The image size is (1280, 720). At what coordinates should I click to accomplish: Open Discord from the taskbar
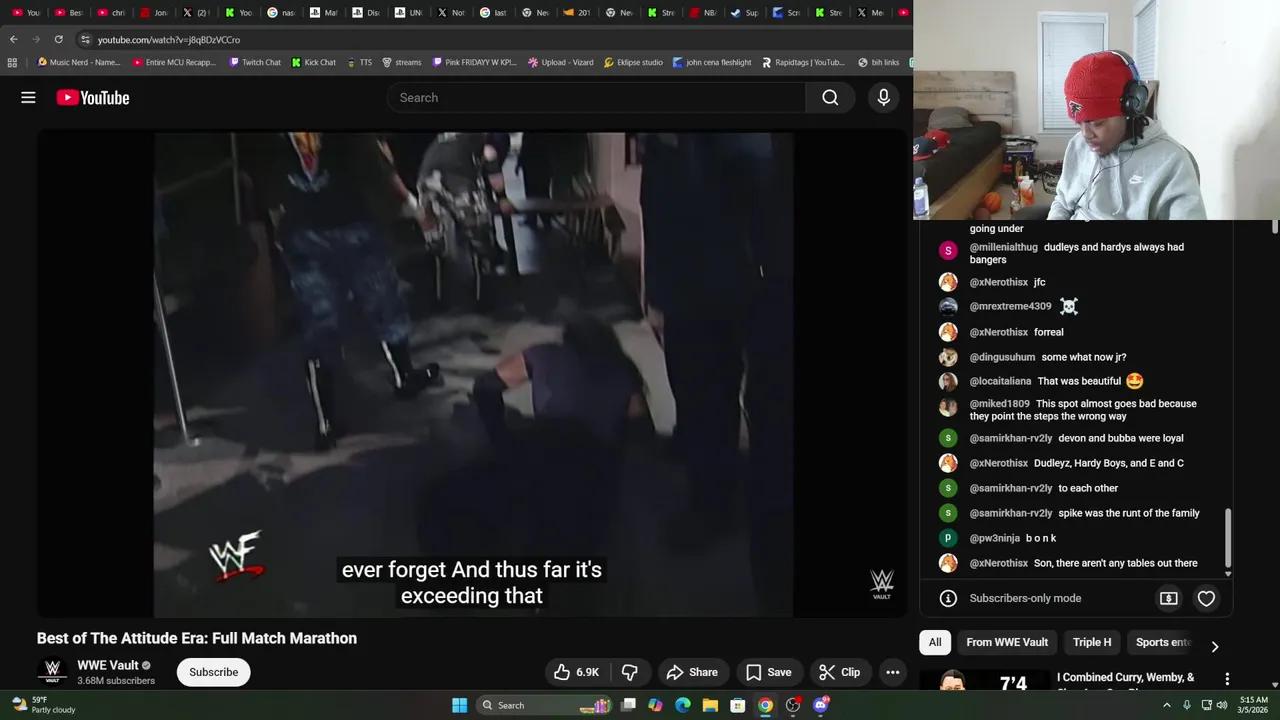tap(821, 705)
